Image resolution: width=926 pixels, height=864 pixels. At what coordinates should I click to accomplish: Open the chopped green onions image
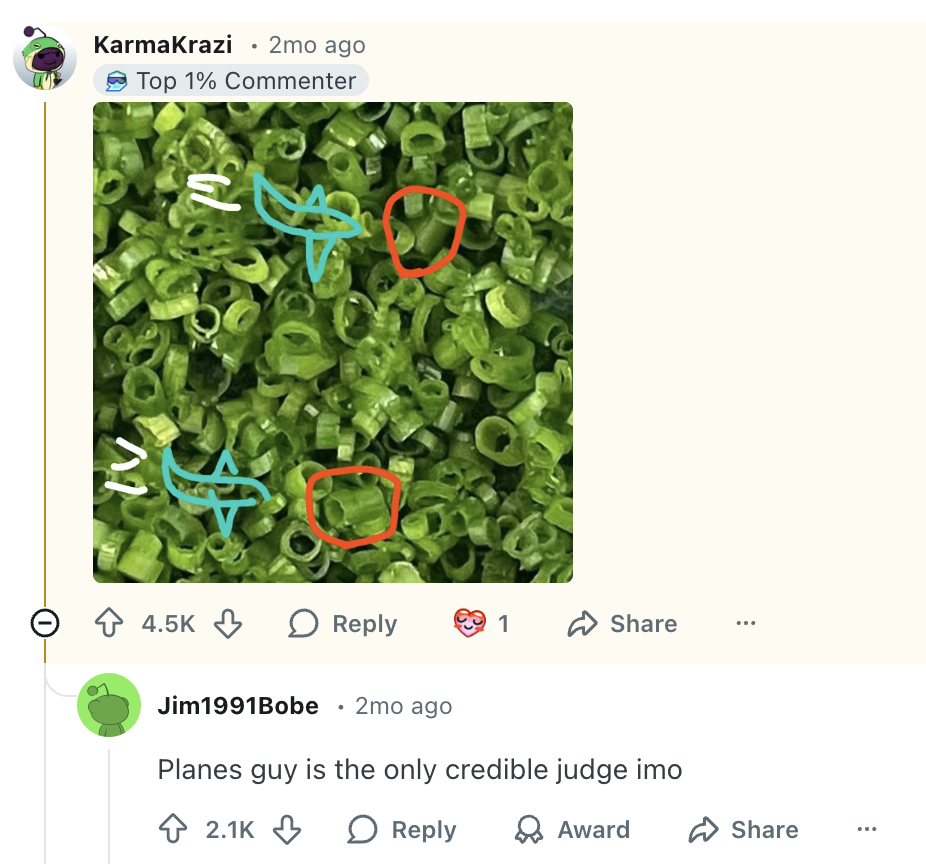click(333, 342)
